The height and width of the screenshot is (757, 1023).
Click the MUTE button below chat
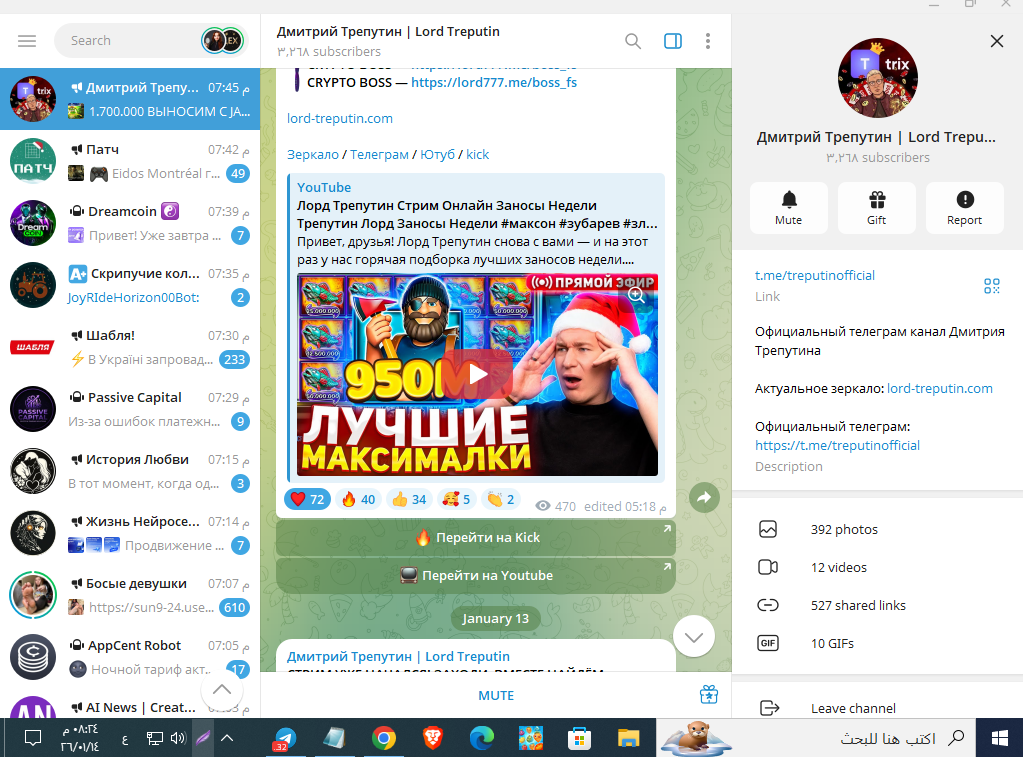[x=496, y=696]
